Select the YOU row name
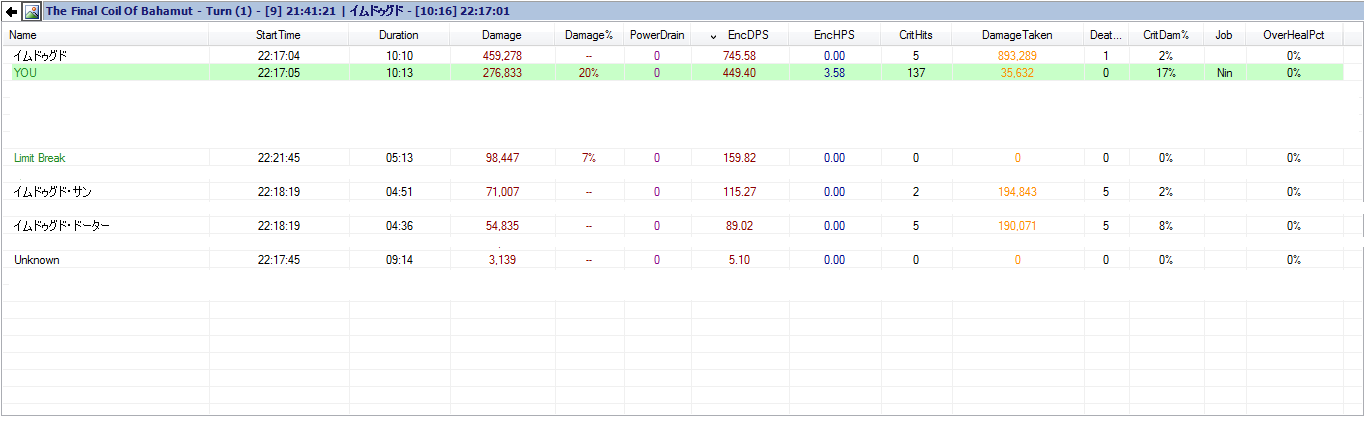Image resolution: width=1365 pixels, height=421 pixels. pyautogui.click(x=24, y=73)
